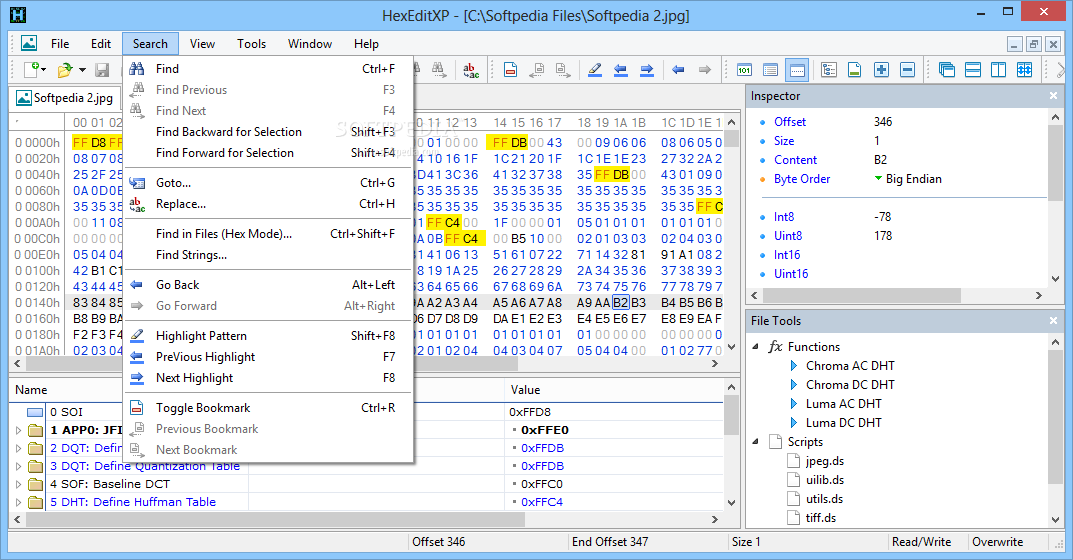Select Highlight Pattern menu entry
The height and width of the screenshot is (560, 1073).
point(269,335)
